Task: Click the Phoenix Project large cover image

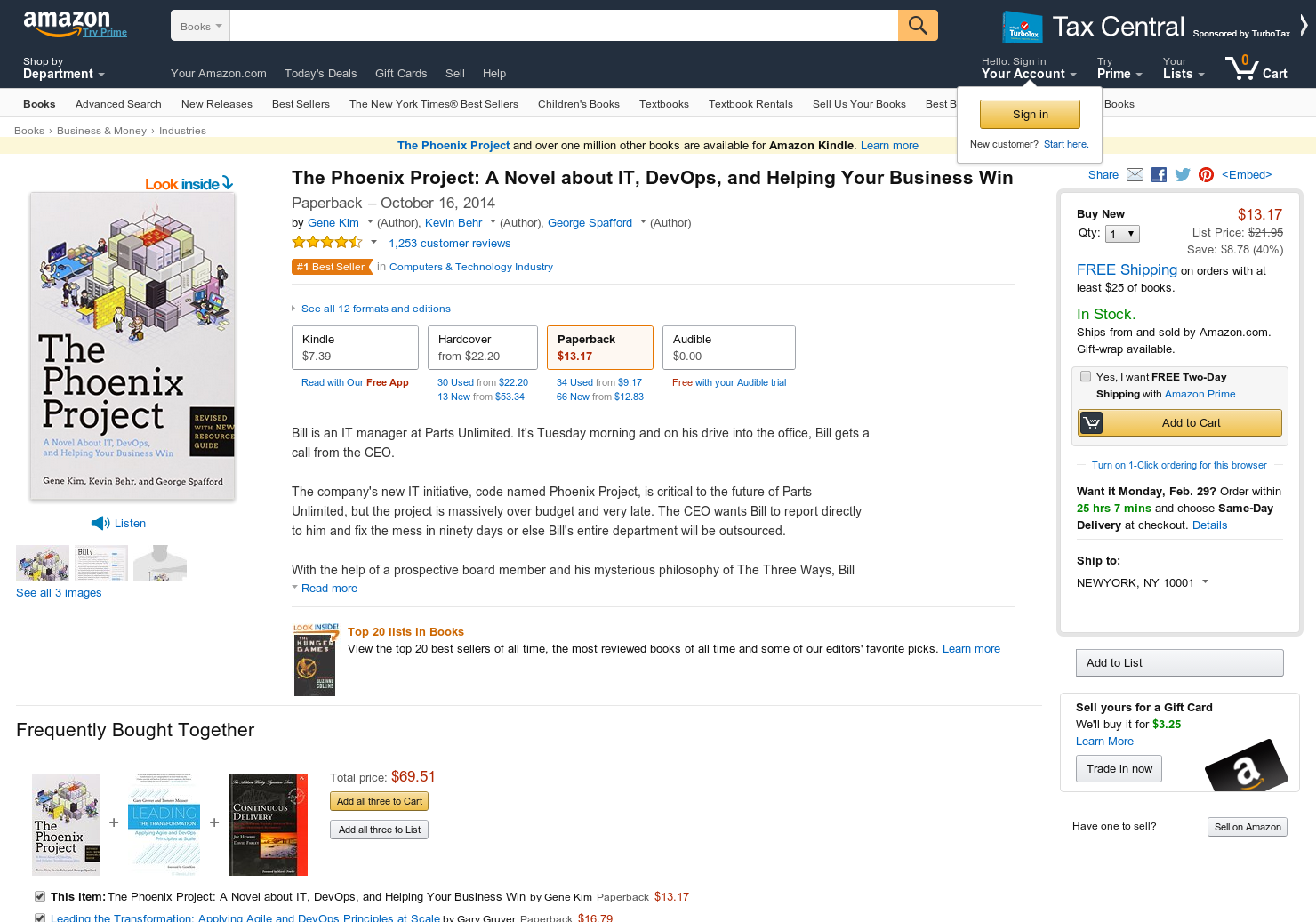Action: (x=132, y=346)
